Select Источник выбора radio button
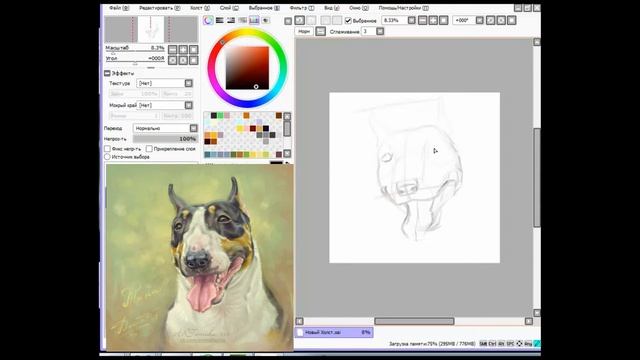640x360 pixels. coord(107,157)
